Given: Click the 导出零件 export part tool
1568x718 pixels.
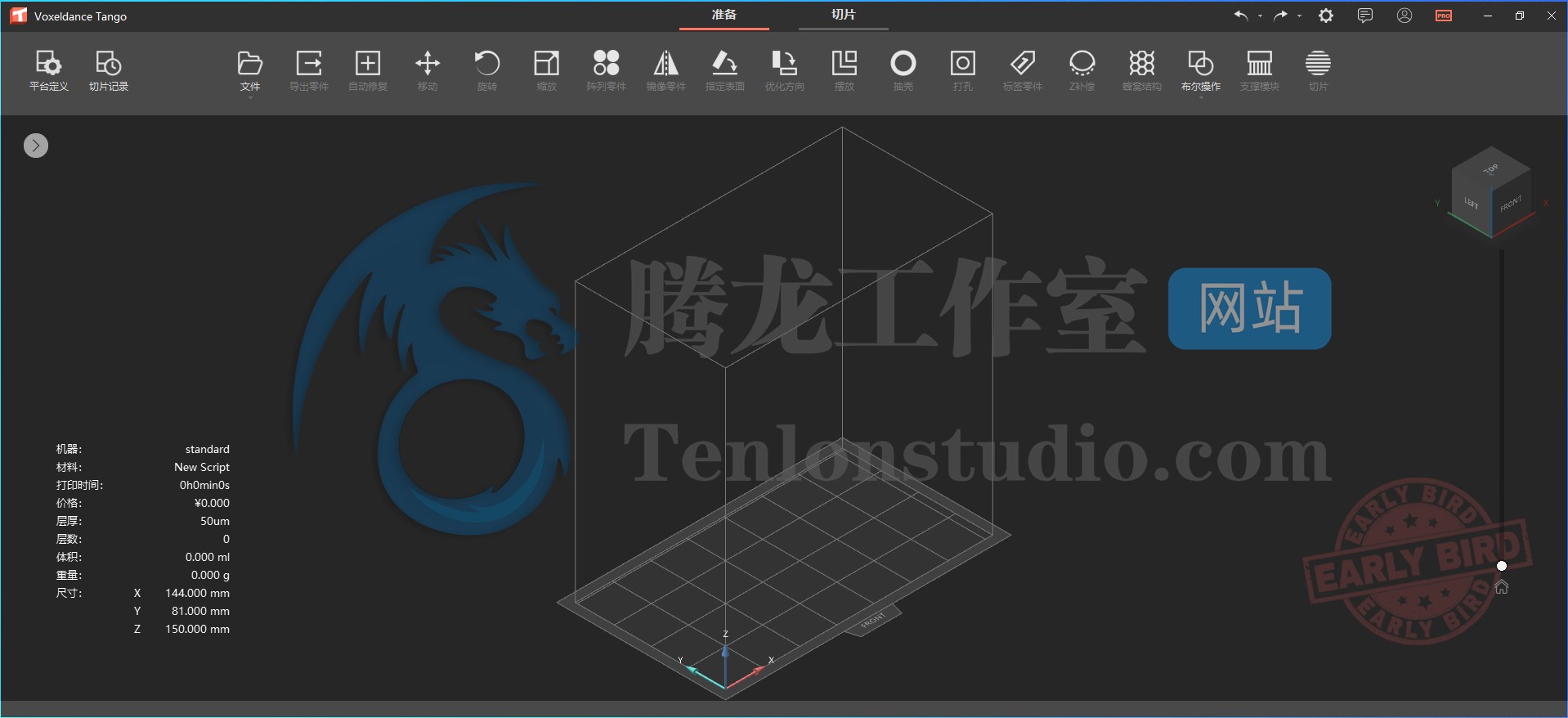Looking at the screenshot, I should click(309, 70).
